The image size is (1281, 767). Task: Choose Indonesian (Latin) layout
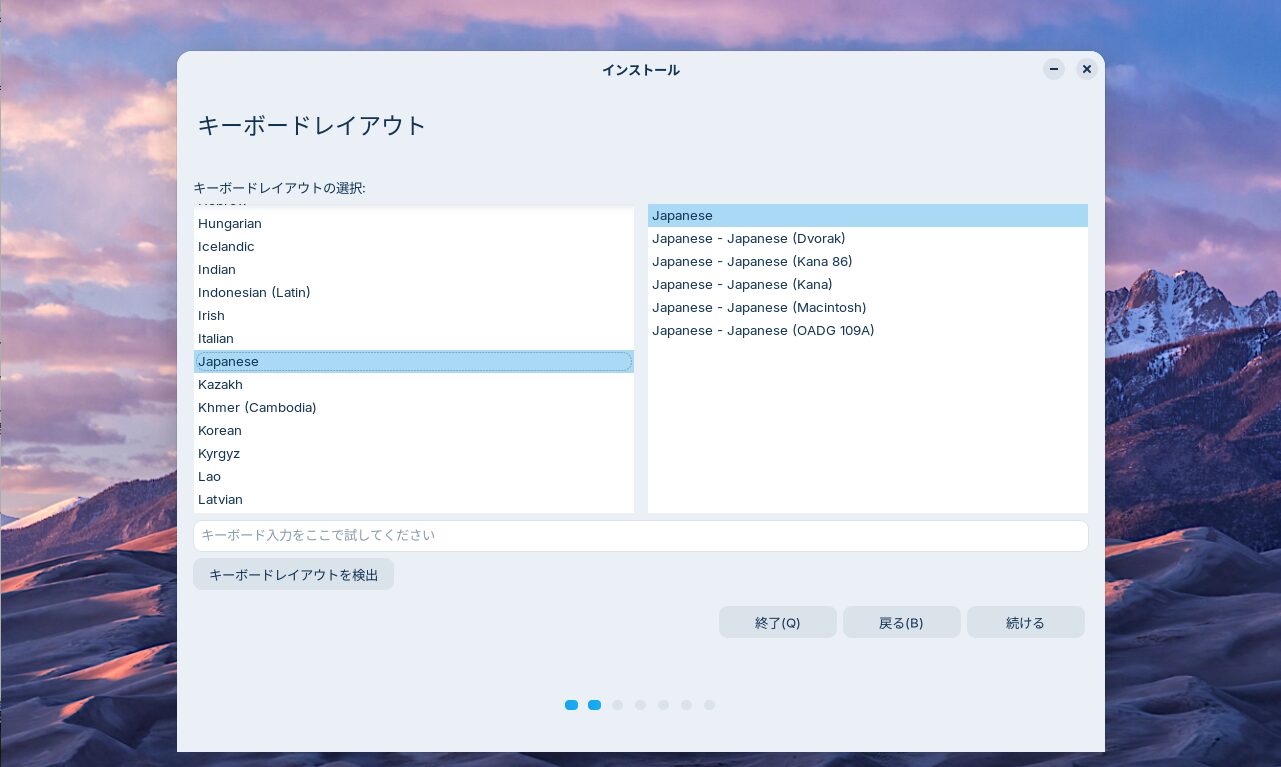click(x=254, y=293)
